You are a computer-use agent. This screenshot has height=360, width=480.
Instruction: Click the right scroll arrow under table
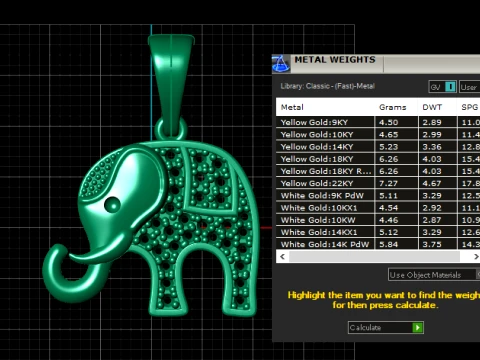(x=476, y=256)
